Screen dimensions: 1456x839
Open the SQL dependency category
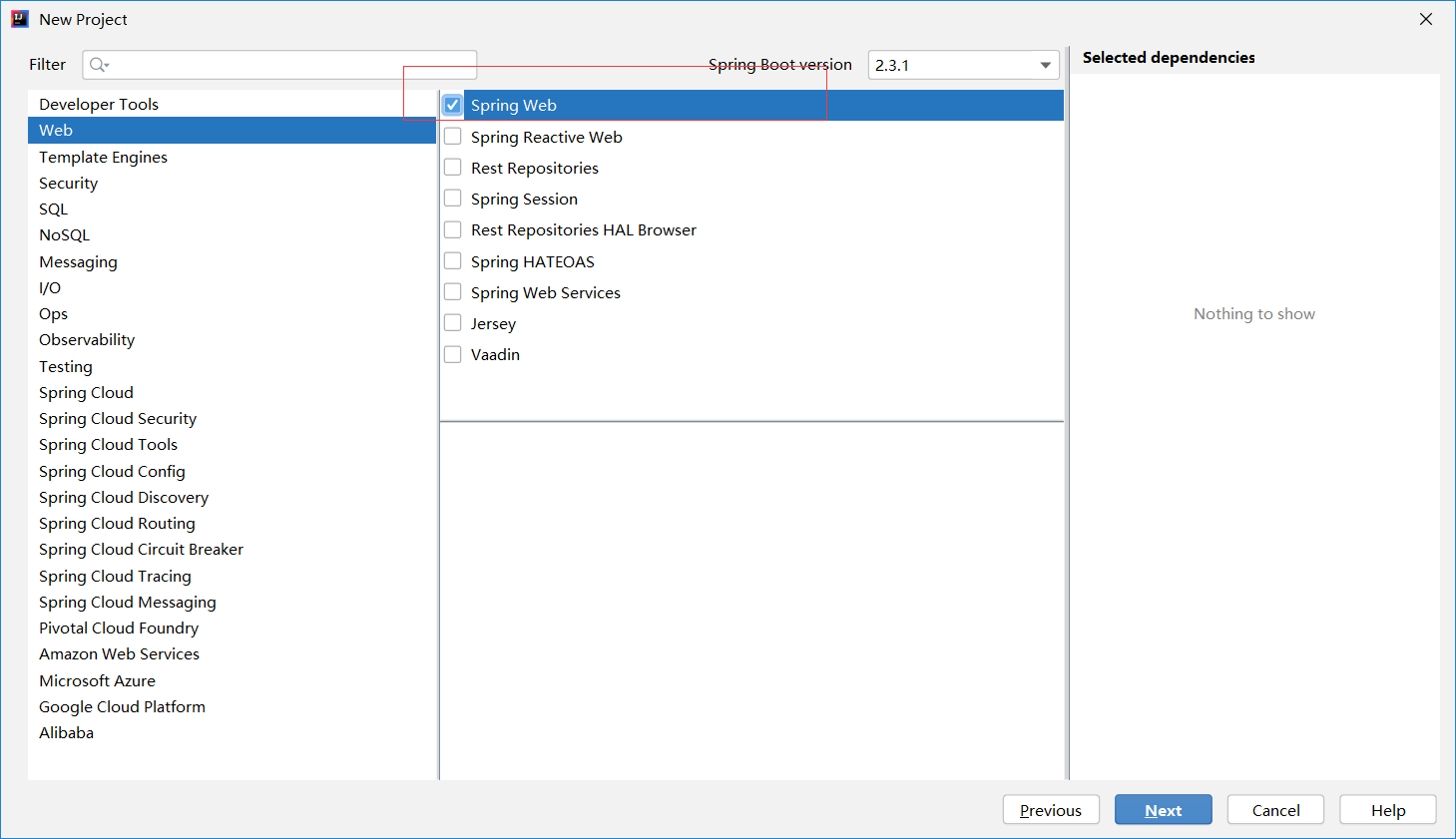[54, 210]
